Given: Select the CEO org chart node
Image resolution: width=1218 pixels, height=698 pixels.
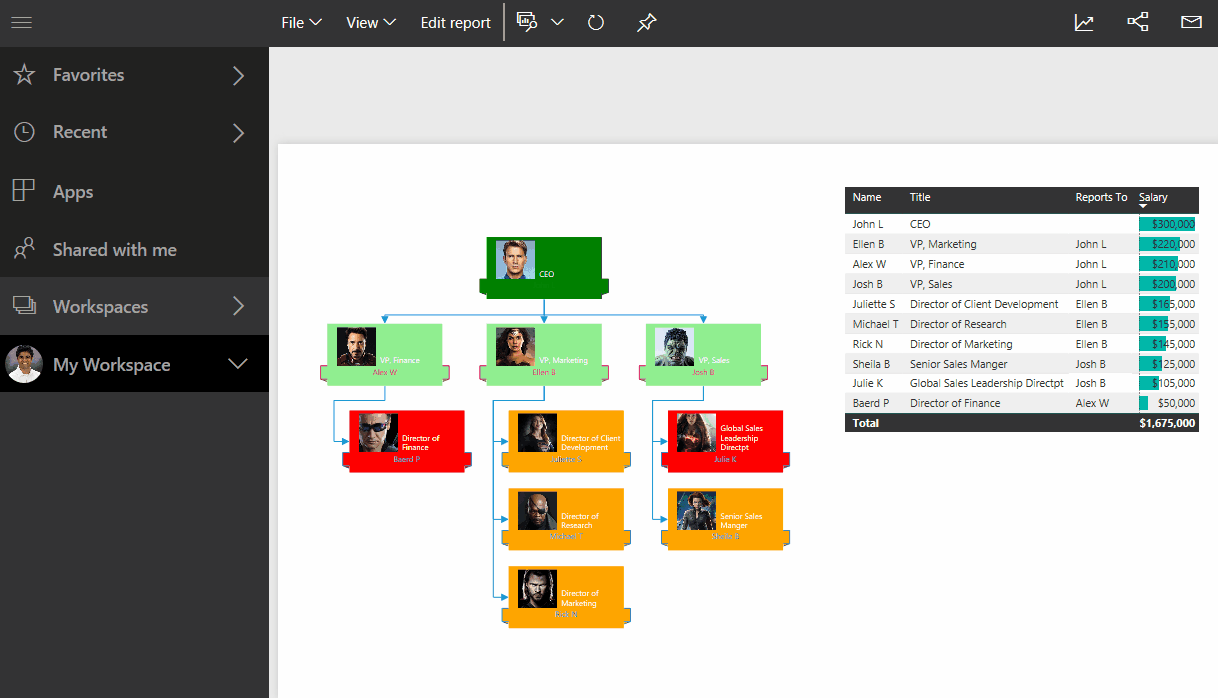Looking at the screenshot, I should [544, 267].
